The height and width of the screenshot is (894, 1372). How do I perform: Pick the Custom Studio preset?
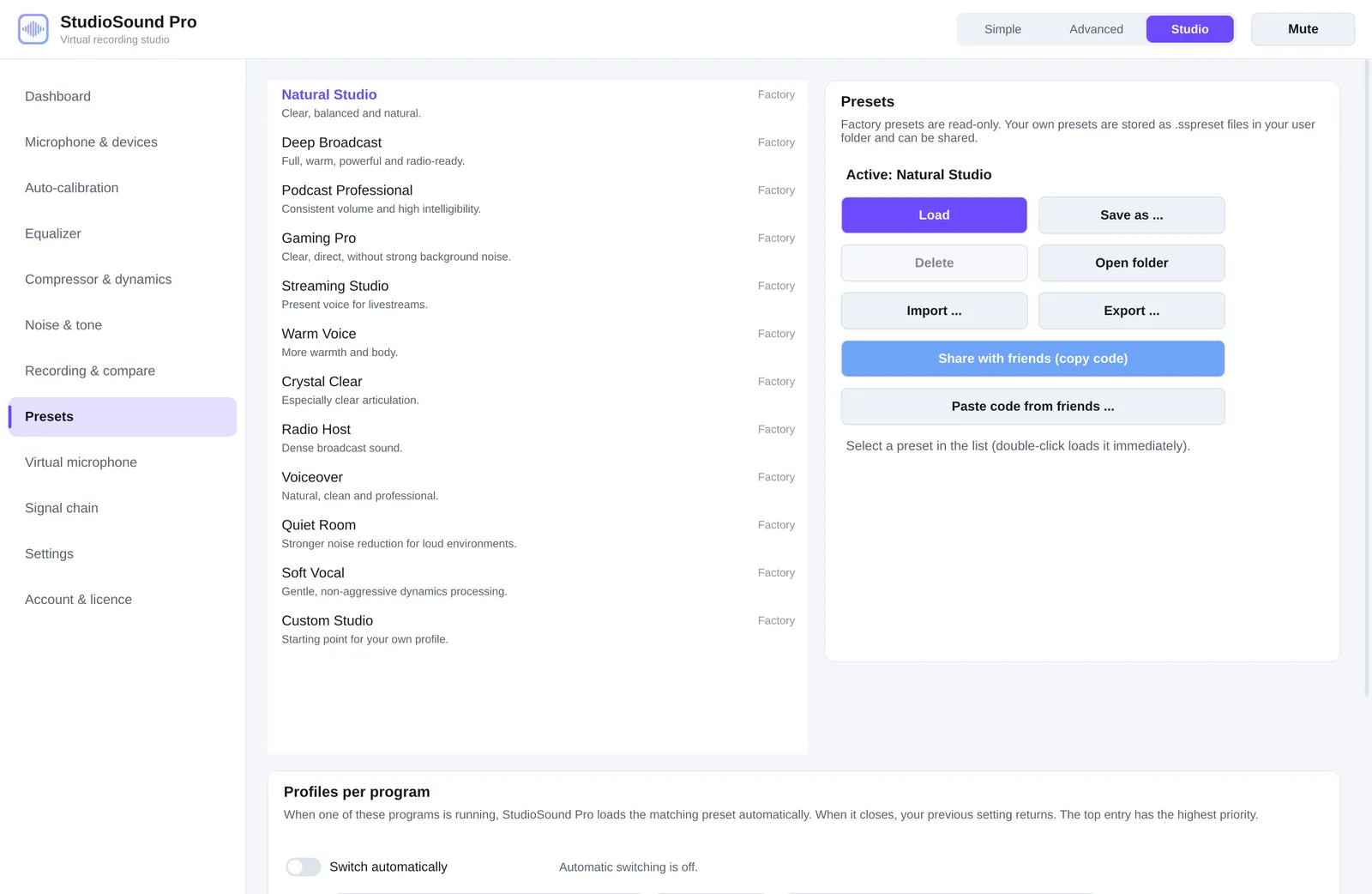coord(538,630)
